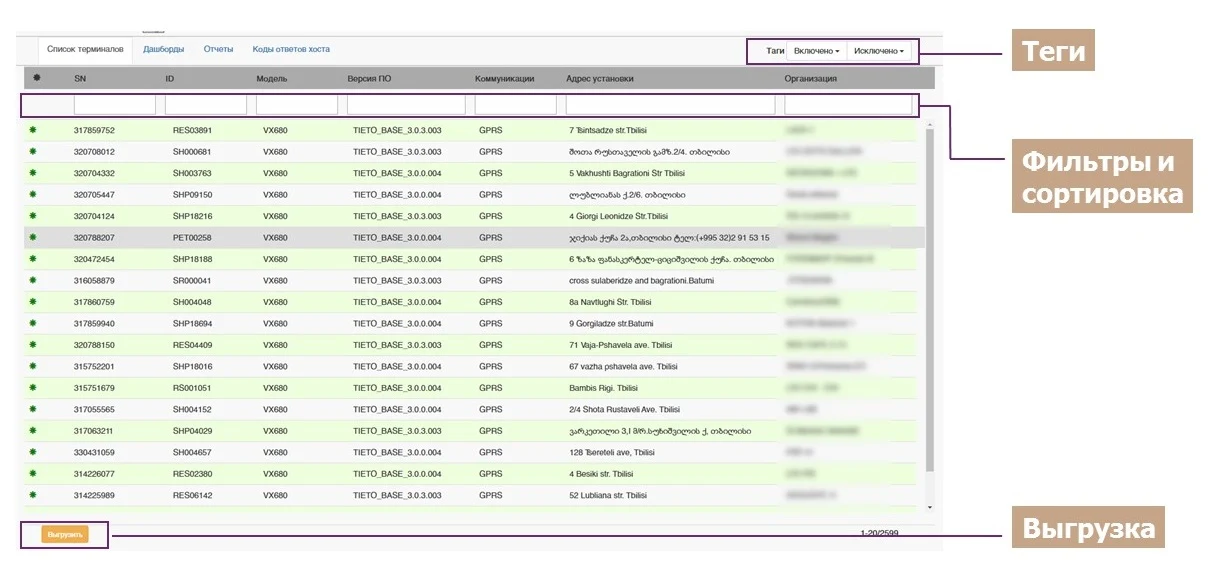Image resolution: width=1212 pixels, height=561 pixels.
Task: Select the Список терминалов tab
Action: click(x=85, y=49)
